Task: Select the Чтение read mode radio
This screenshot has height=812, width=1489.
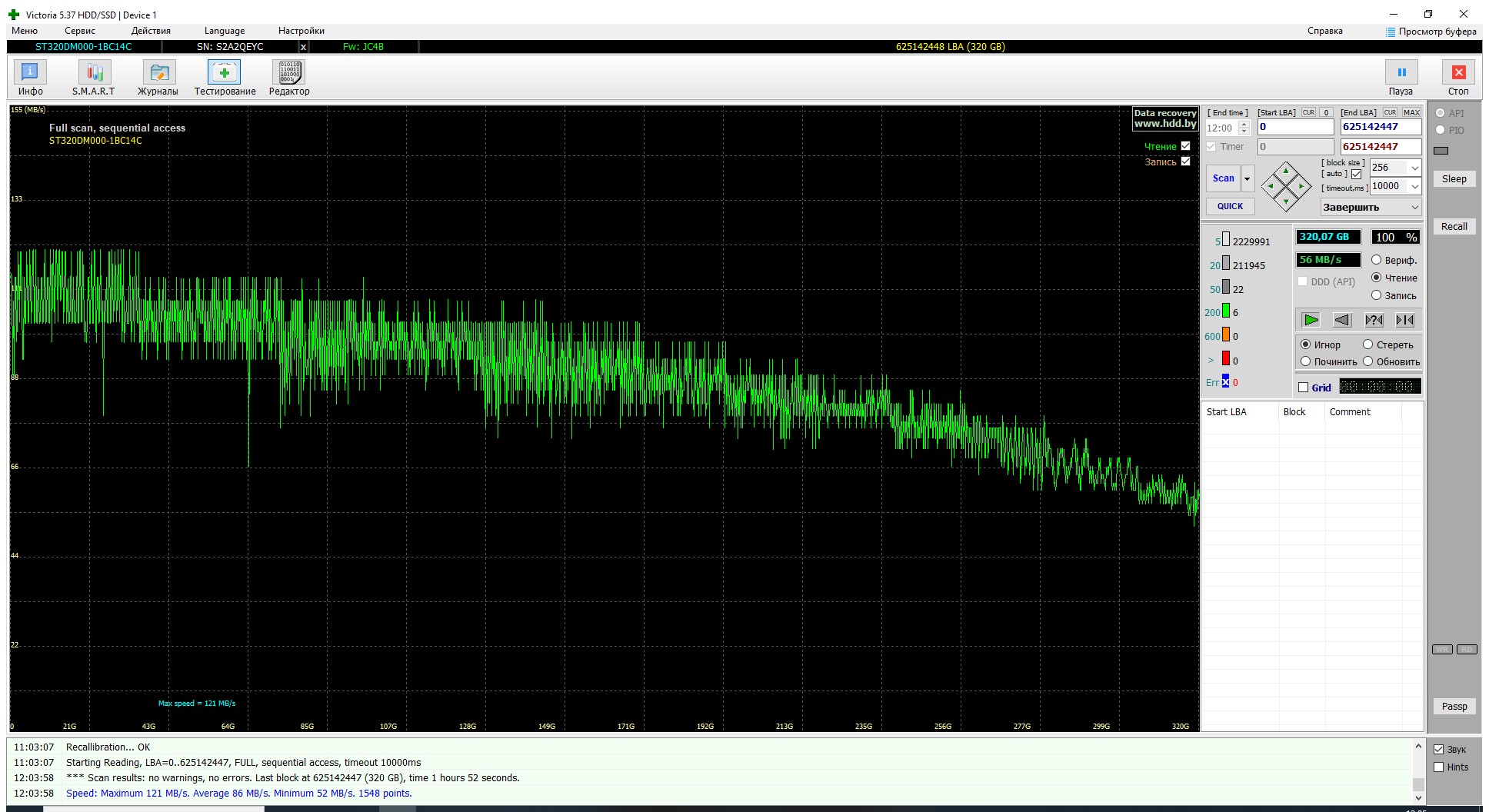Action: 1376,278
